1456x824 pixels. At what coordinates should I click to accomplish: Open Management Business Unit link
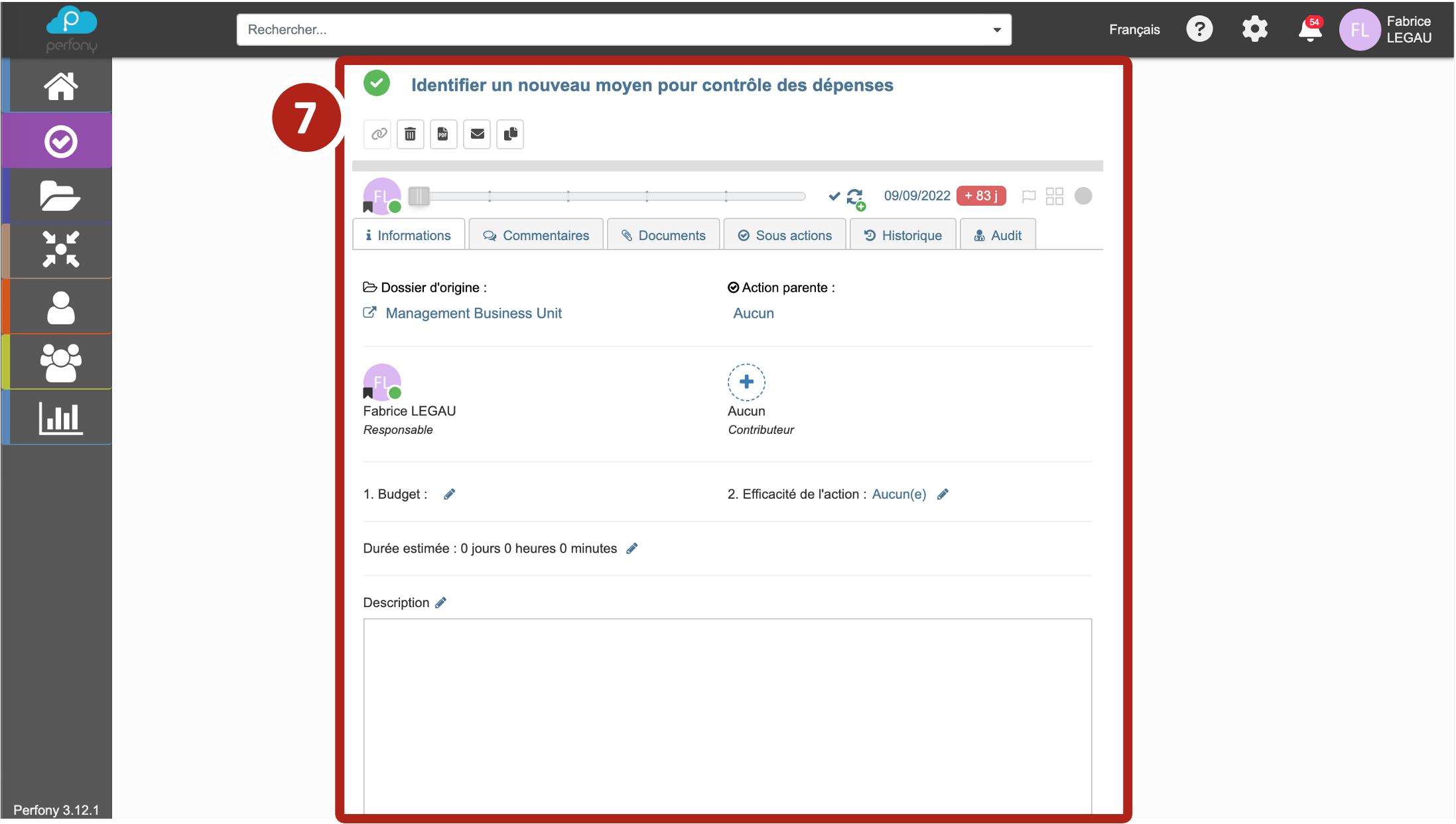coord(473,313)
